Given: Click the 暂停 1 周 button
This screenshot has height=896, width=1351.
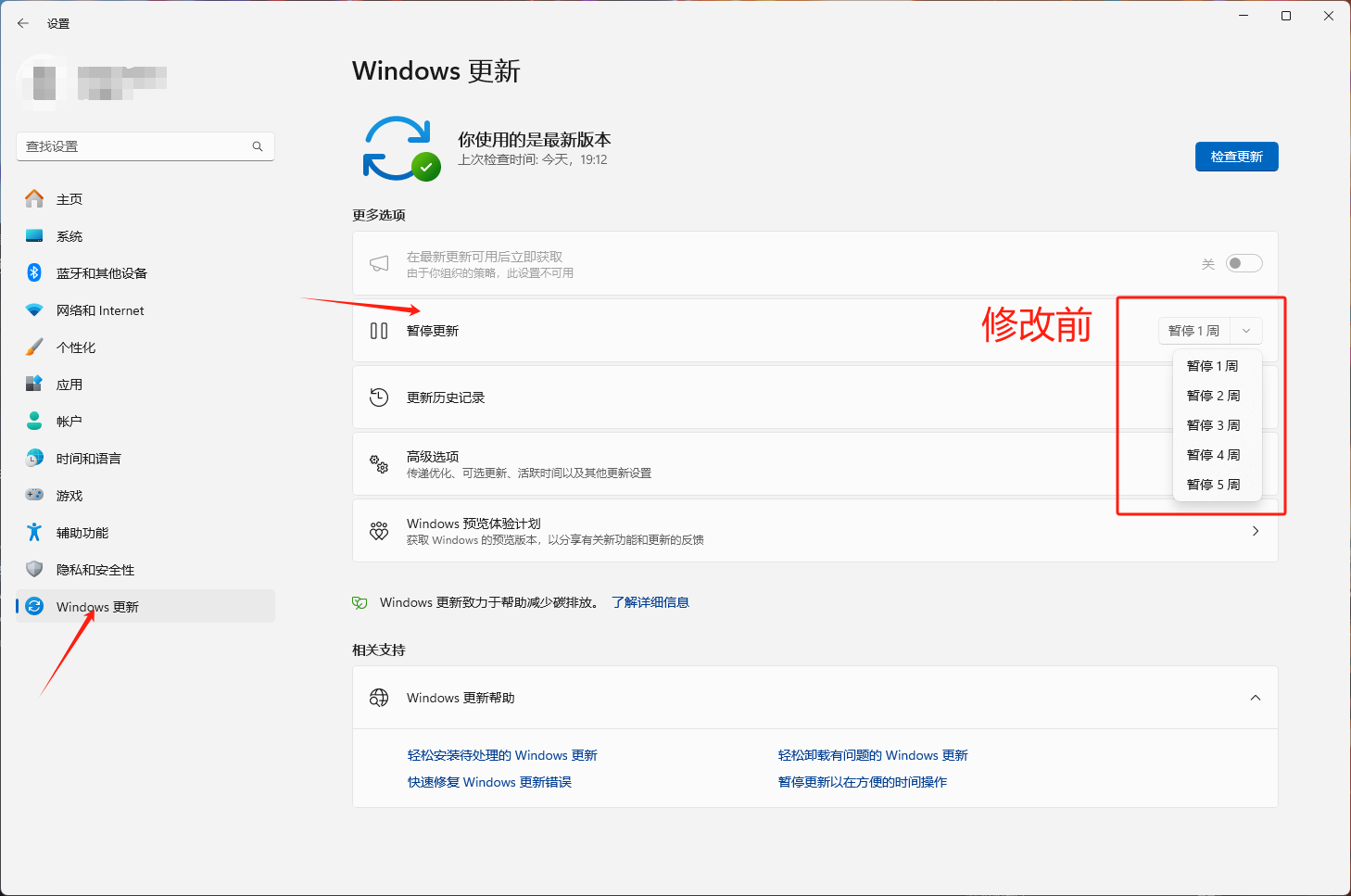Looking at the screenshot, I should pos(1194,331).
